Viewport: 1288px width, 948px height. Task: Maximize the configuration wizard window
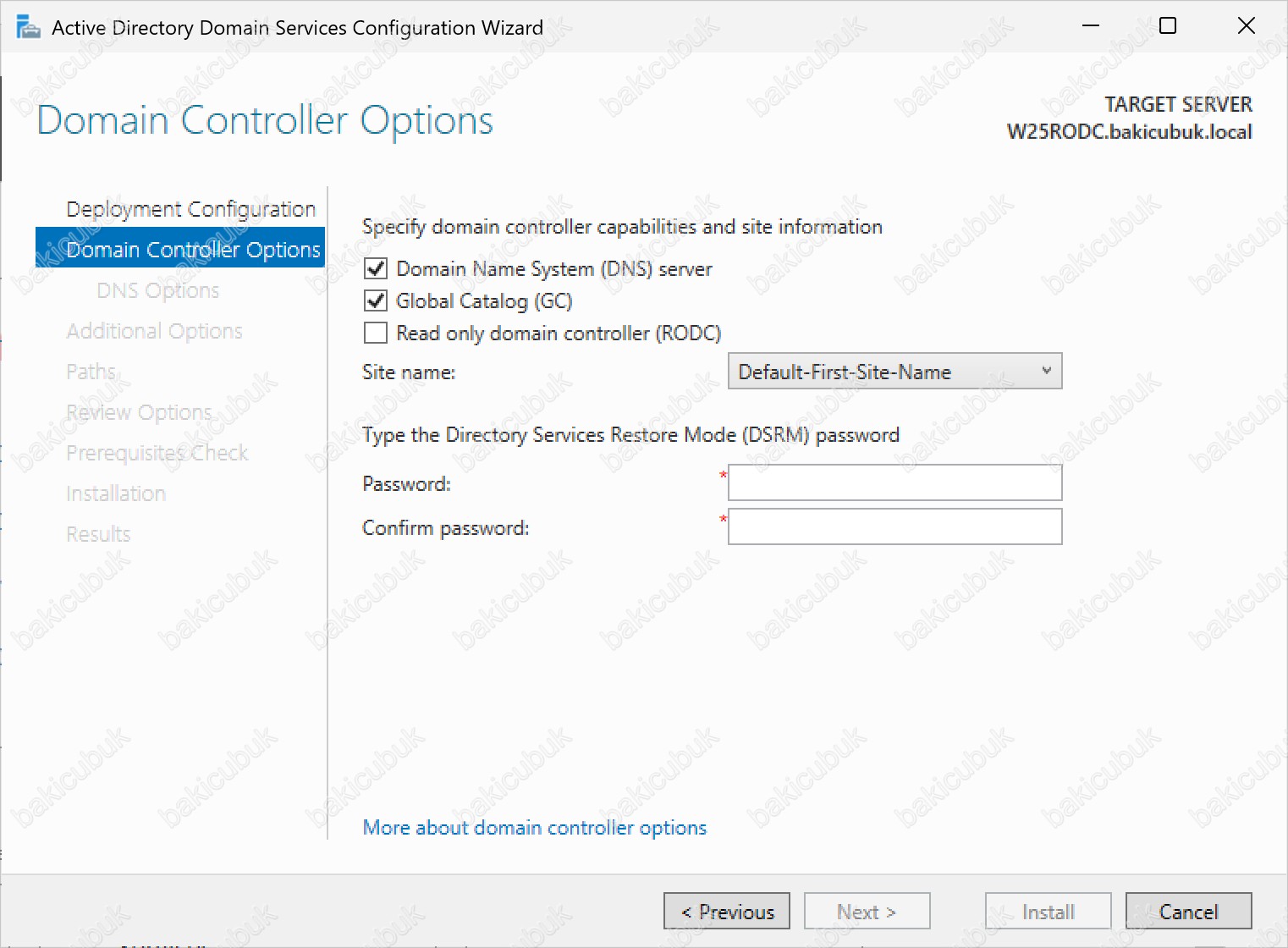click(x=1168, y=26)
